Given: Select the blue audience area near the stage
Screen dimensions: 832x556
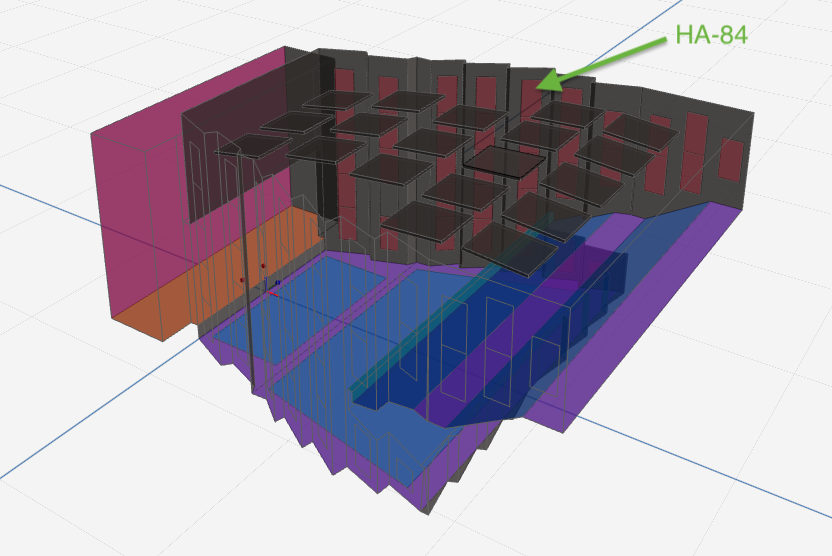Looking at the screenshot, I should coord(300,330).
